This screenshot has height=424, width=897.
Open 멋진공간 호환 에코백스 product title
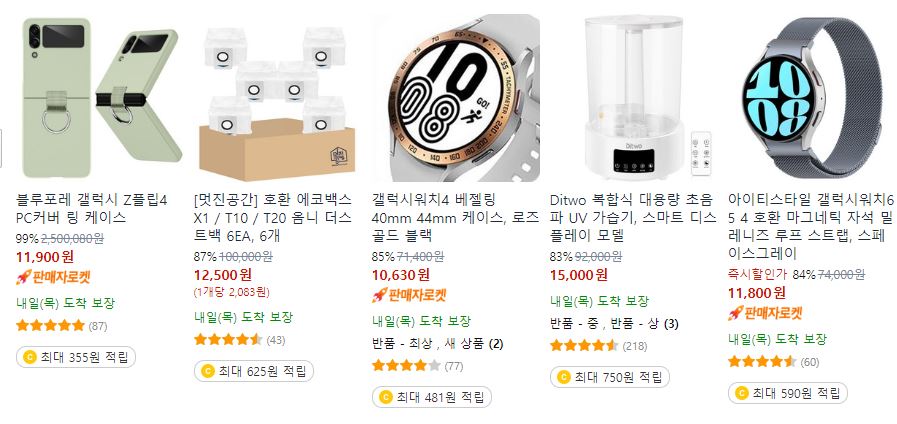[273, 217]
